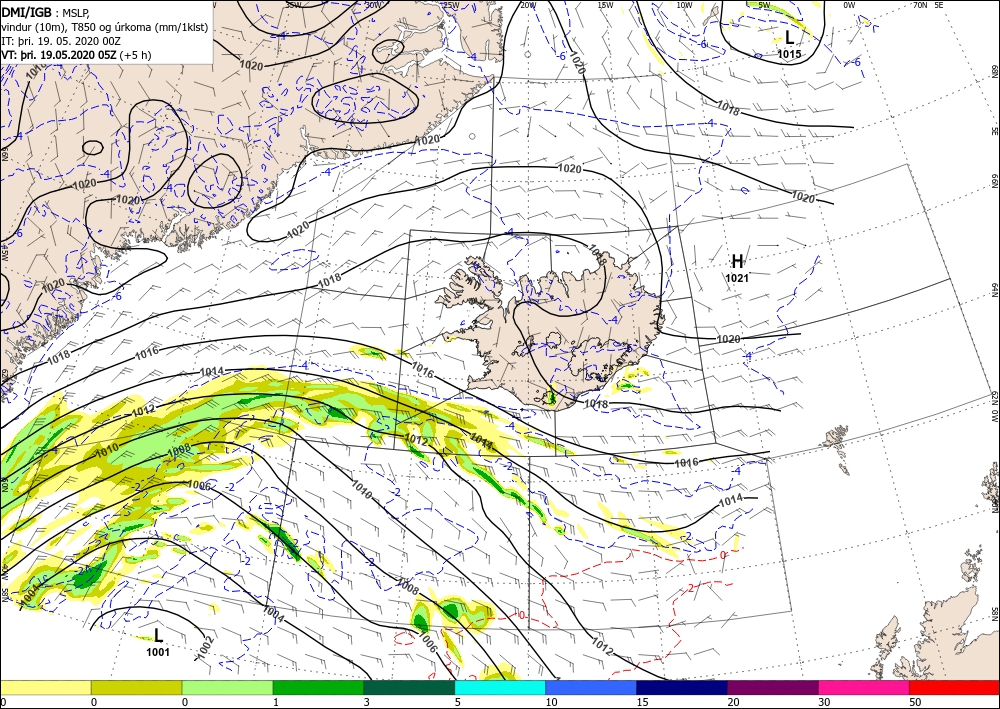
Task: Click the red '2' temperature contour label
Action: pos(693,587)
